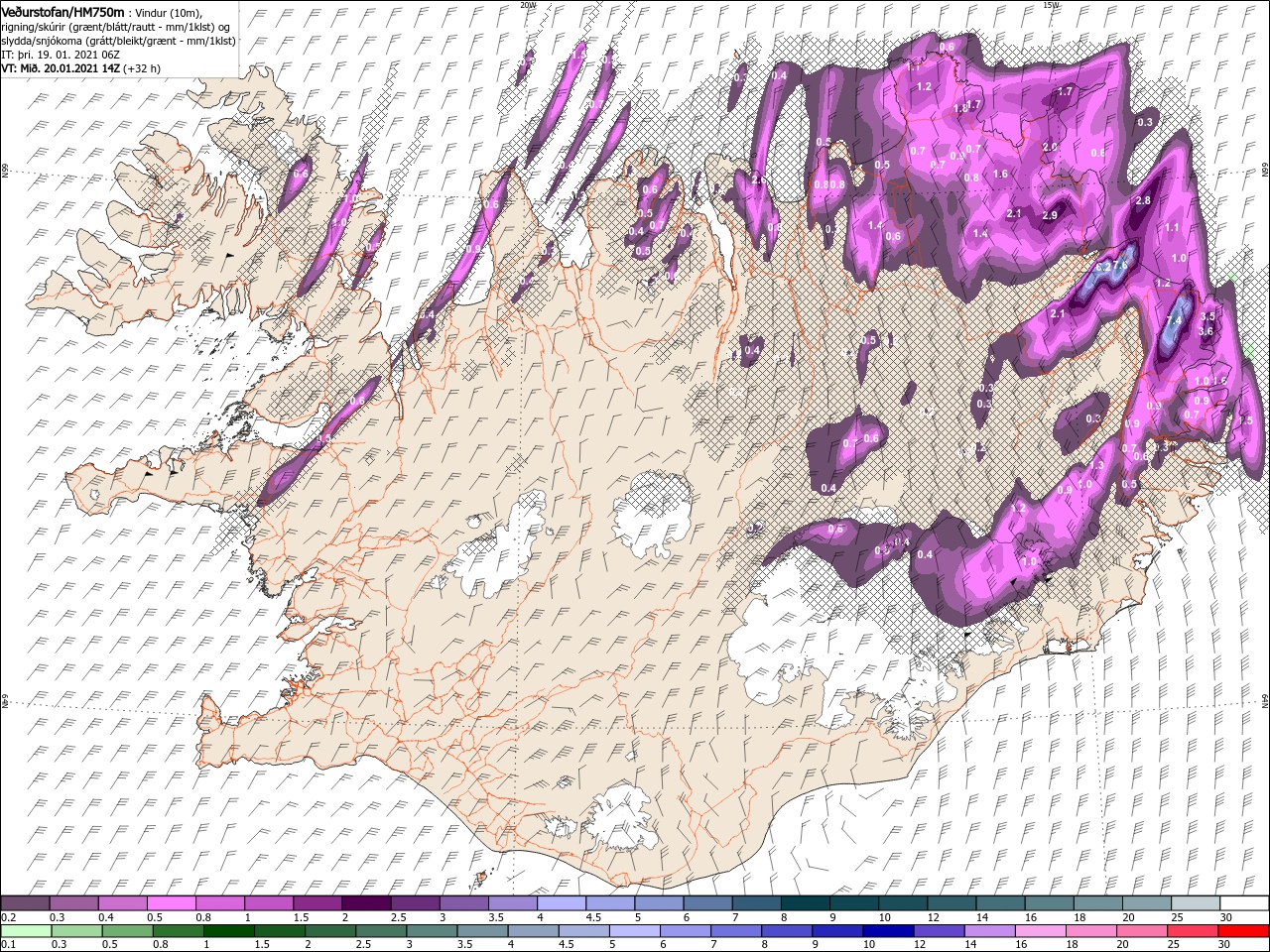Select the valid time line 'VT: Mið. 20.01.2021 14Z'
This screenshot has height=952, width=1270.
coord(61,68)
